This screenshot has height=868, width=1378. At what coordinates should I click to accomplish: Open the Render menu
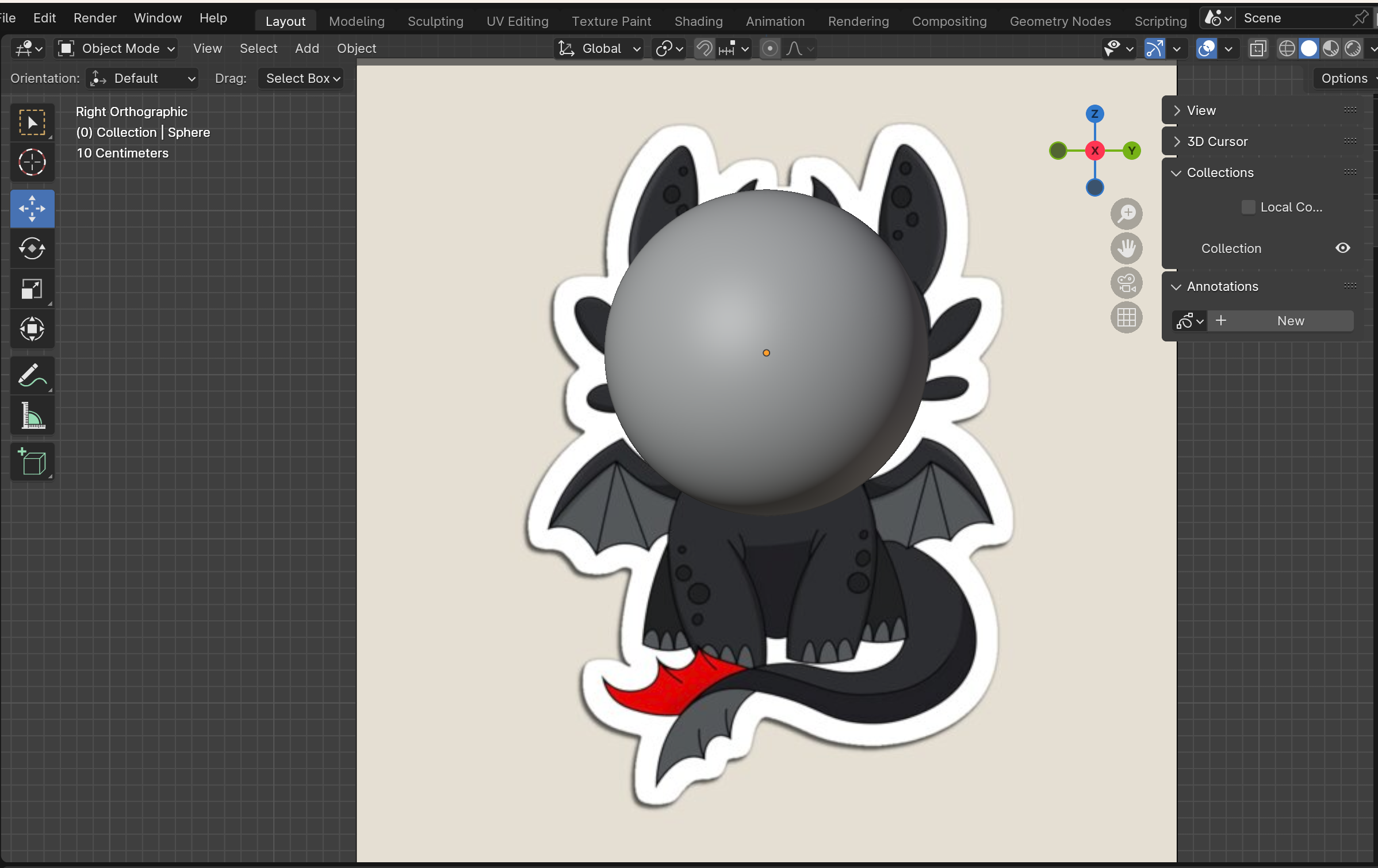(x=95, y=18)
